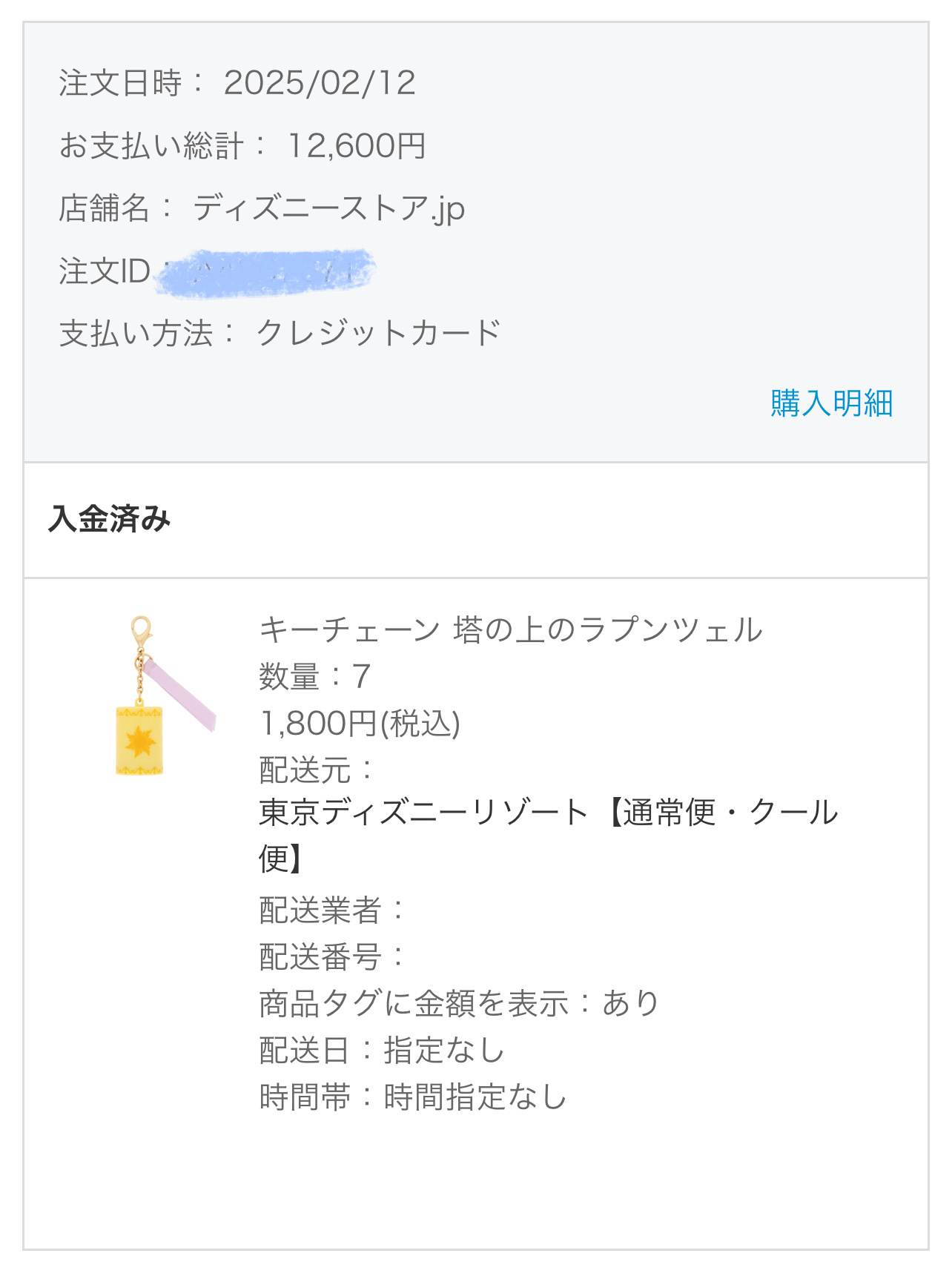Screen dimensions: 952x1276
Task: Open the 購入明細 purchase details link
Action: point(831,403)
